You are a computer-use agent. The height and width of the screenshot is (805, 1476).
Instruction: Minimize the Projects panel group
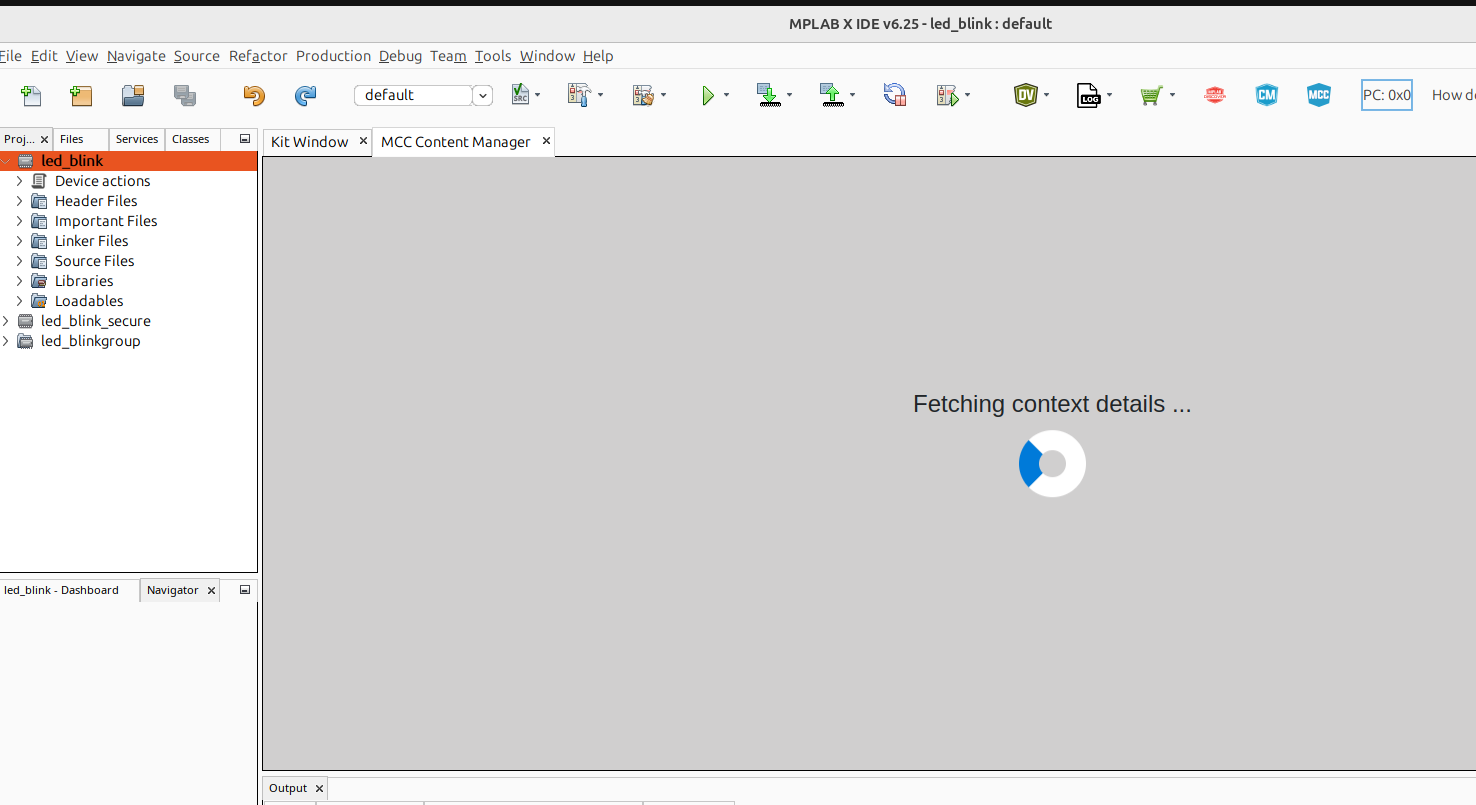click(245, 139)
